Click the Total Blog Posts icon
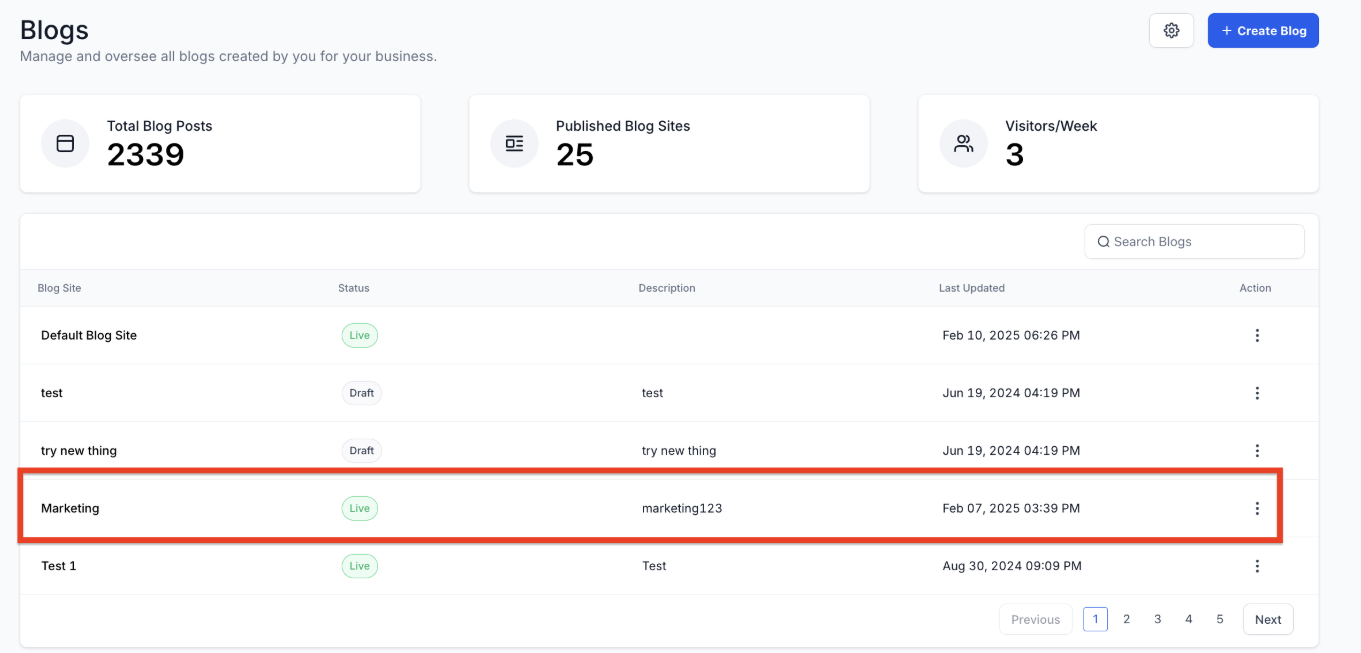The image size is (1361, 653). tap(65, 144)
